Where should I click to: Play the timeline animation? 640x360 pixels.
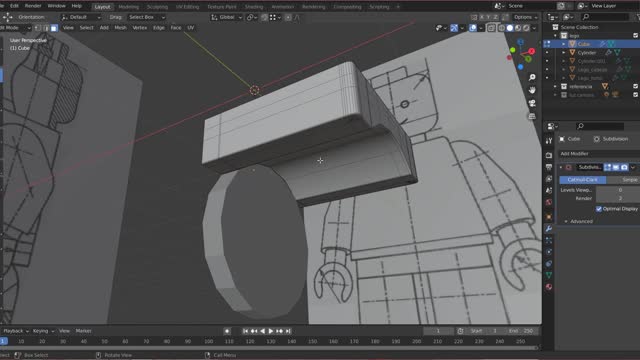[x=270, y=331]
